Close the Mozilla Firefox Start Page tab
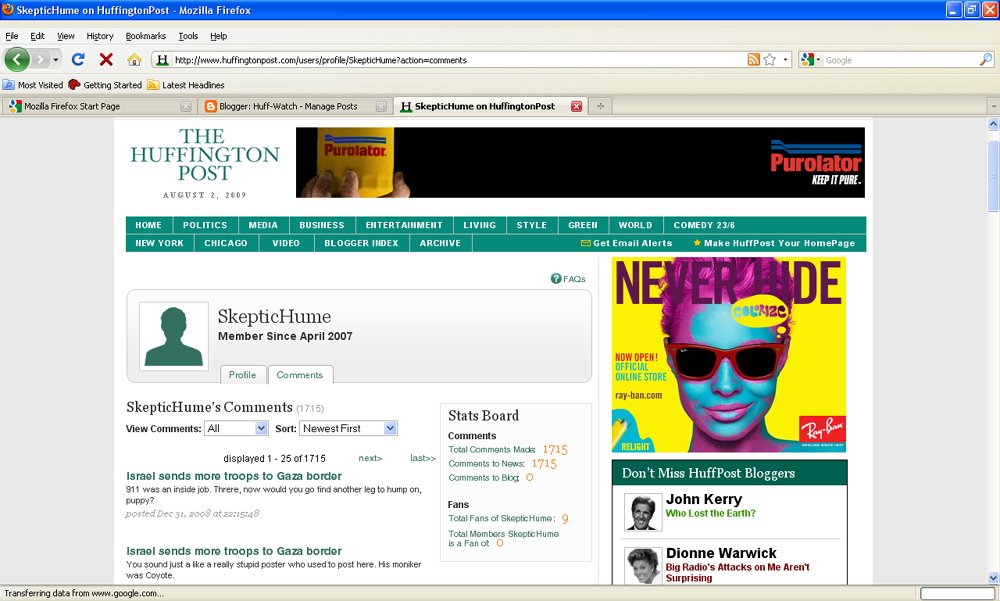Image resolution: width=1000 pixels, height=601 pixels. 186,107
